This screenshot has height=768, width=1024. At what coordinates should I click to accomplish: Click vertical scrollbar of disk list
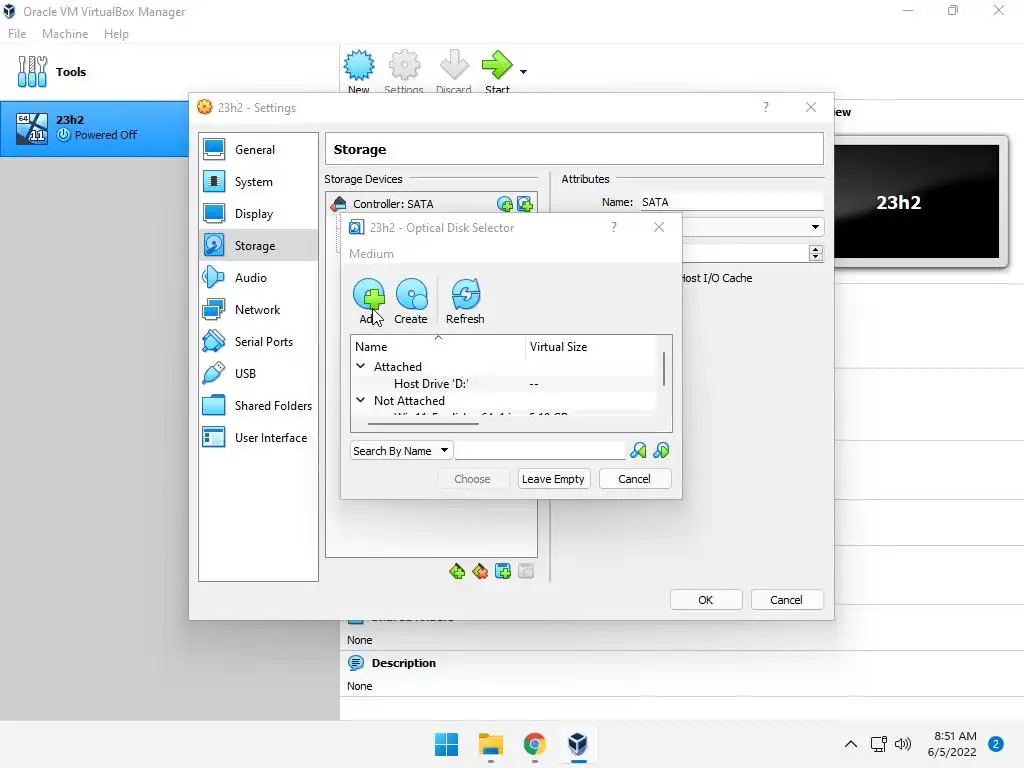coord(664,369)
